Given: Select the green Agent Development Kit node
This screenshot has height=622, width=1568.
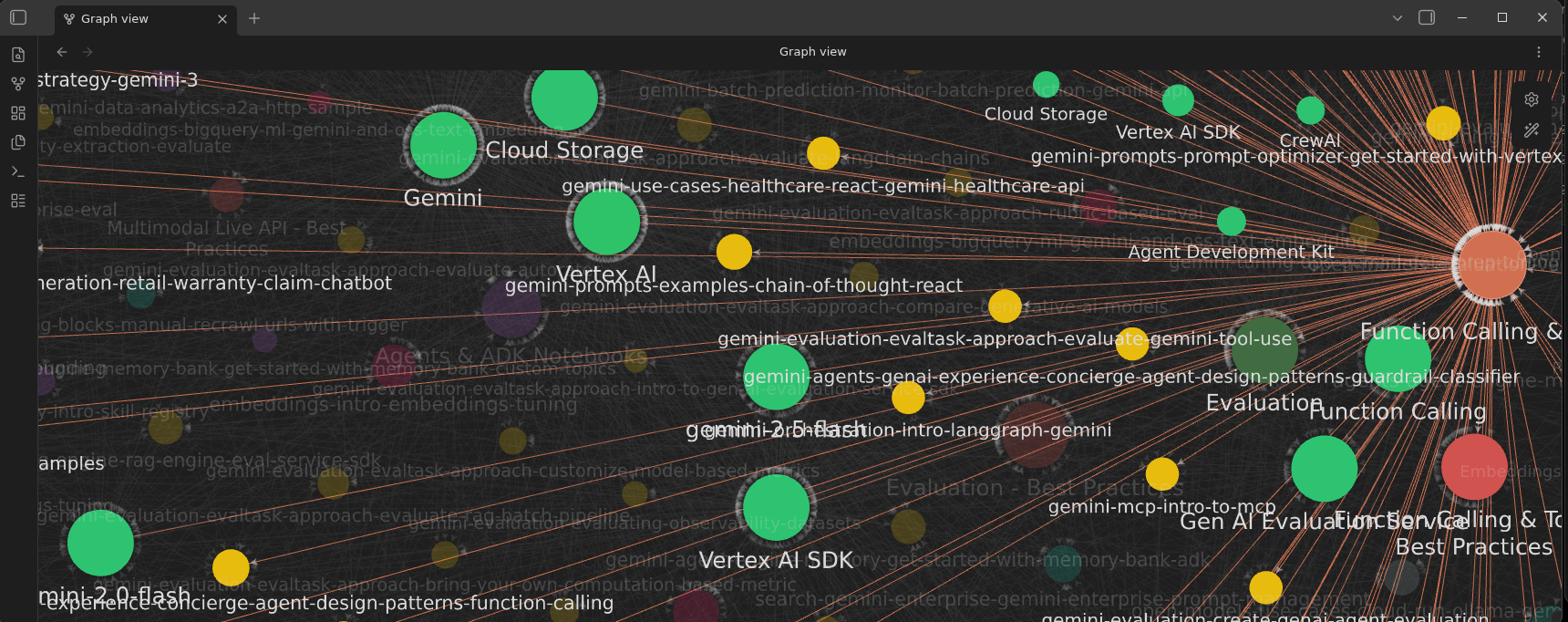Looking at the screenshot, I should 1232,222.
